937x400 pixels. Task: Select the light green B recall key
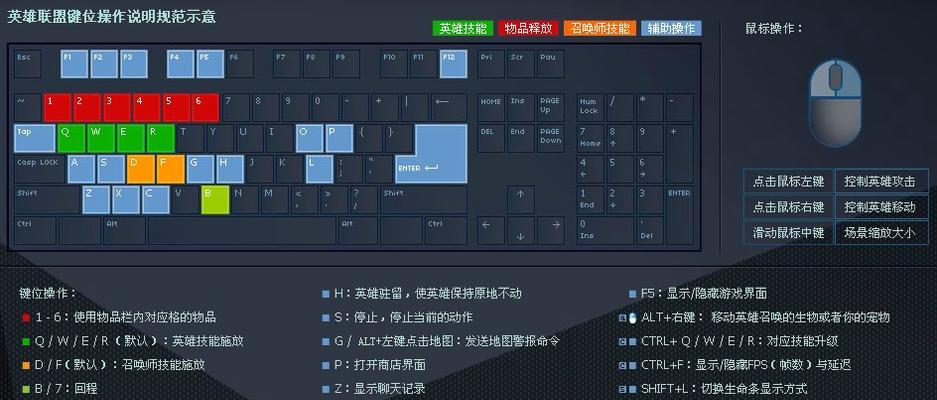(215, 199)
